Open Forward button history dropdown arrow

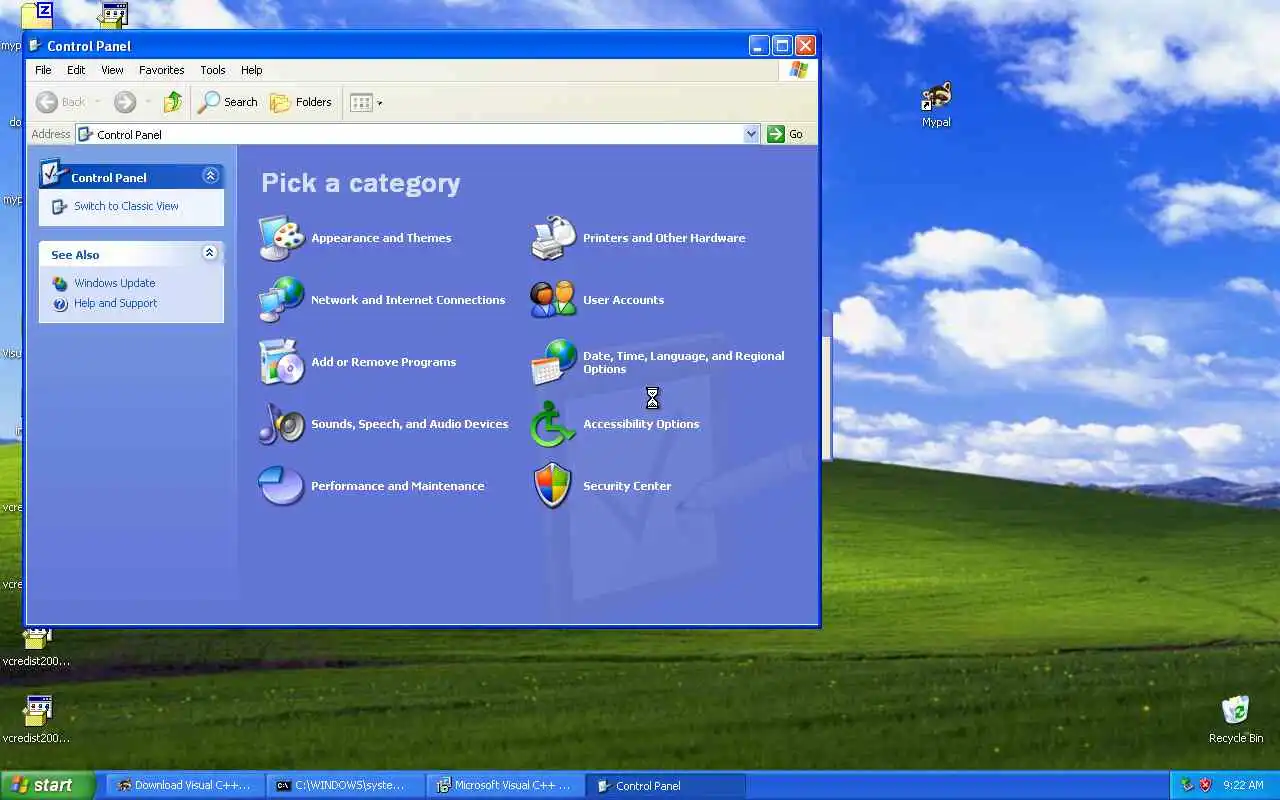pos(148,102)
